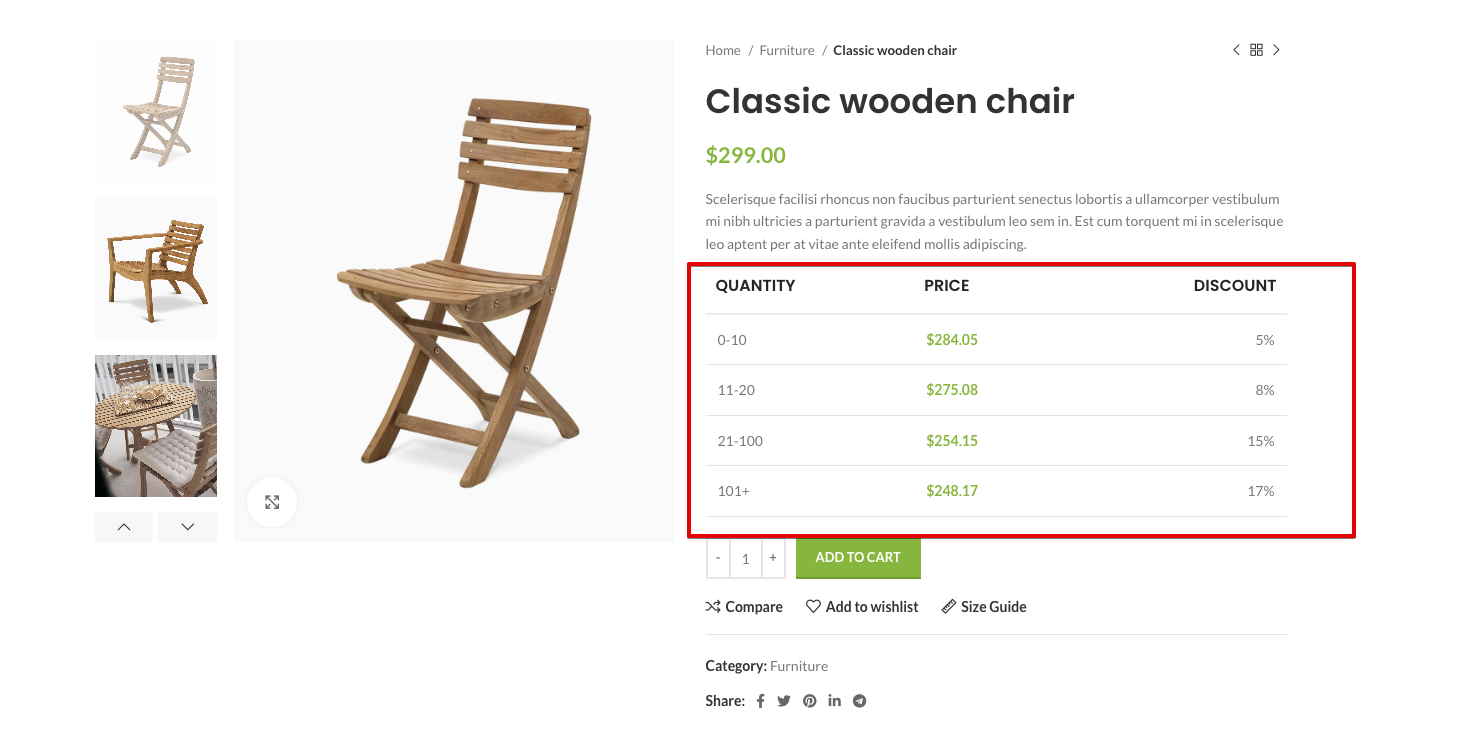The height and width of the screenshot is (736, 1472).
Task: Decrease quantity with minus button
Action: click(x=718, y=558)
